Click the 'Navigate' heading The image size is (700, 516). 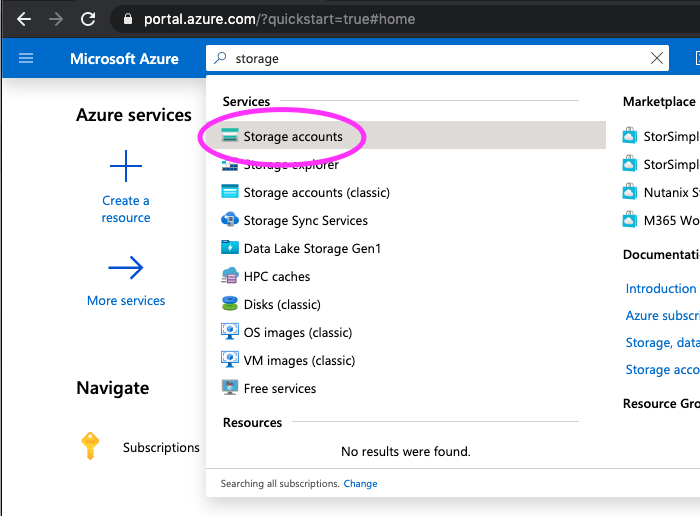click(x=112, y=388)
